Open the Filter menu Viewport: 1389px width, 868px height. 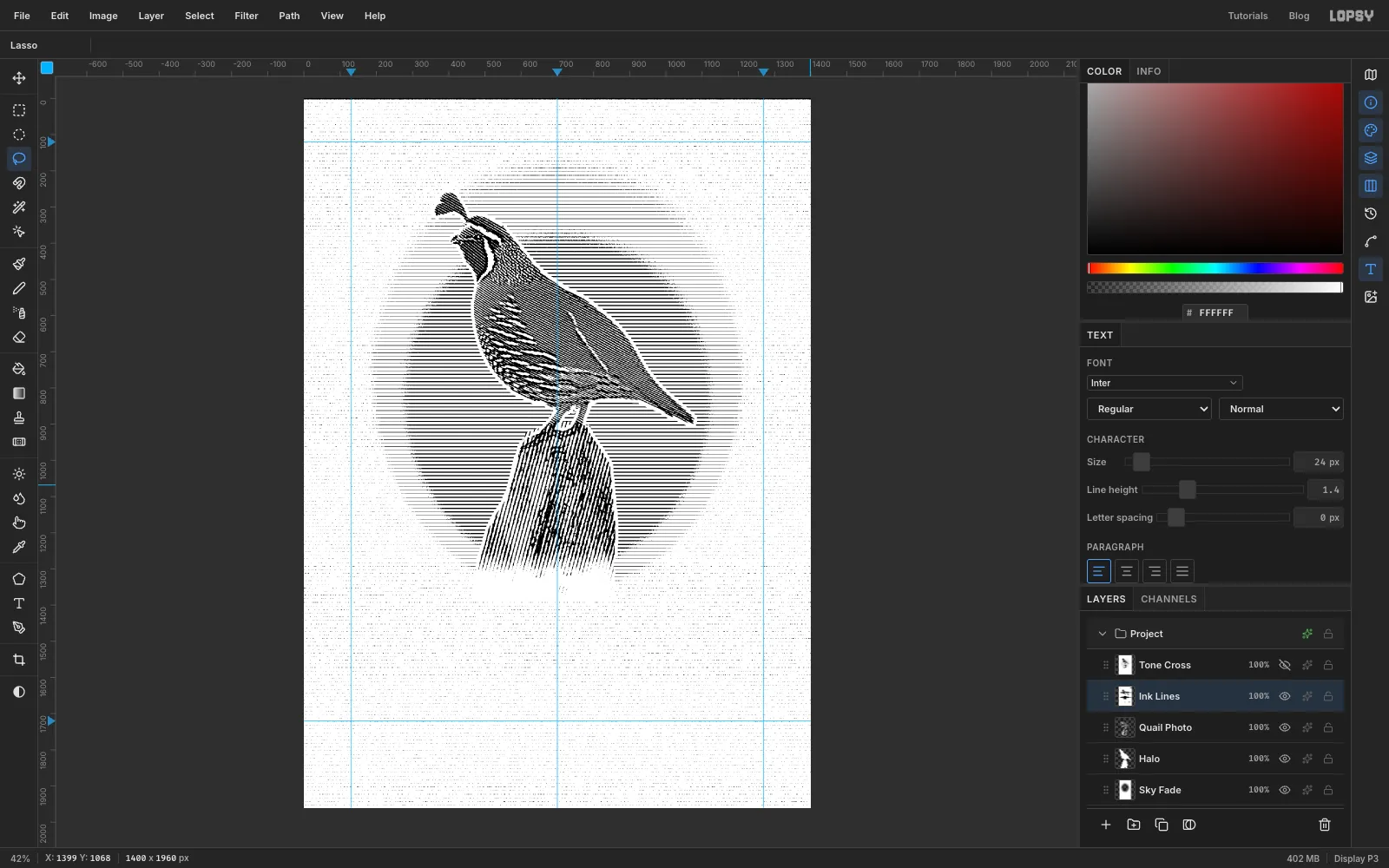(247, 16)
